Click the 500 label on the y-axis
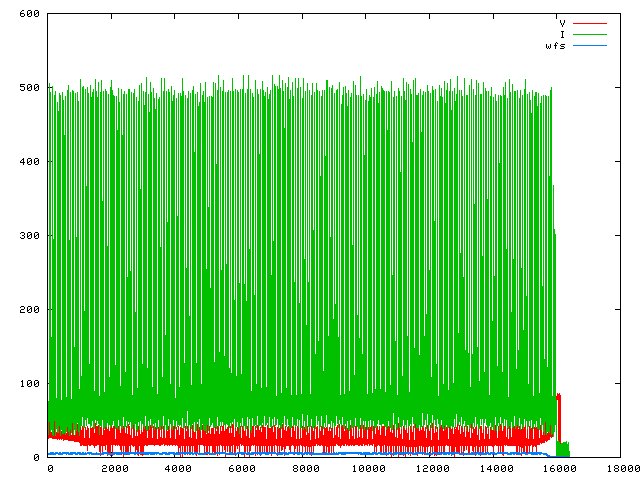Screen dimensions: 640x480 (28, 88)
